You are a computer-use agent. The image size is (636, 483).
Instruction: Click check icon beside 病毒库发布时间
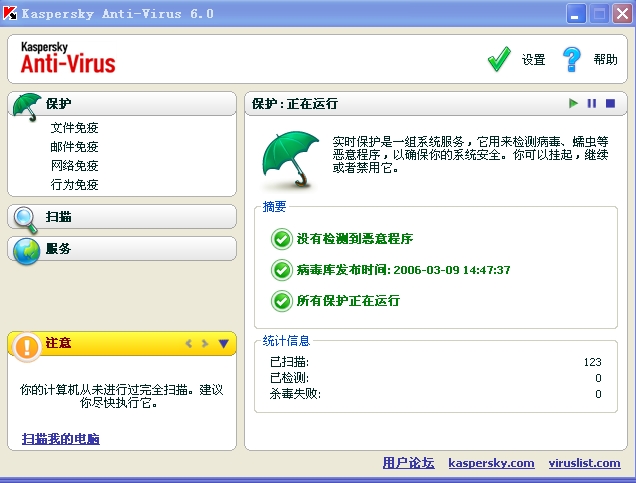[281, 270]
